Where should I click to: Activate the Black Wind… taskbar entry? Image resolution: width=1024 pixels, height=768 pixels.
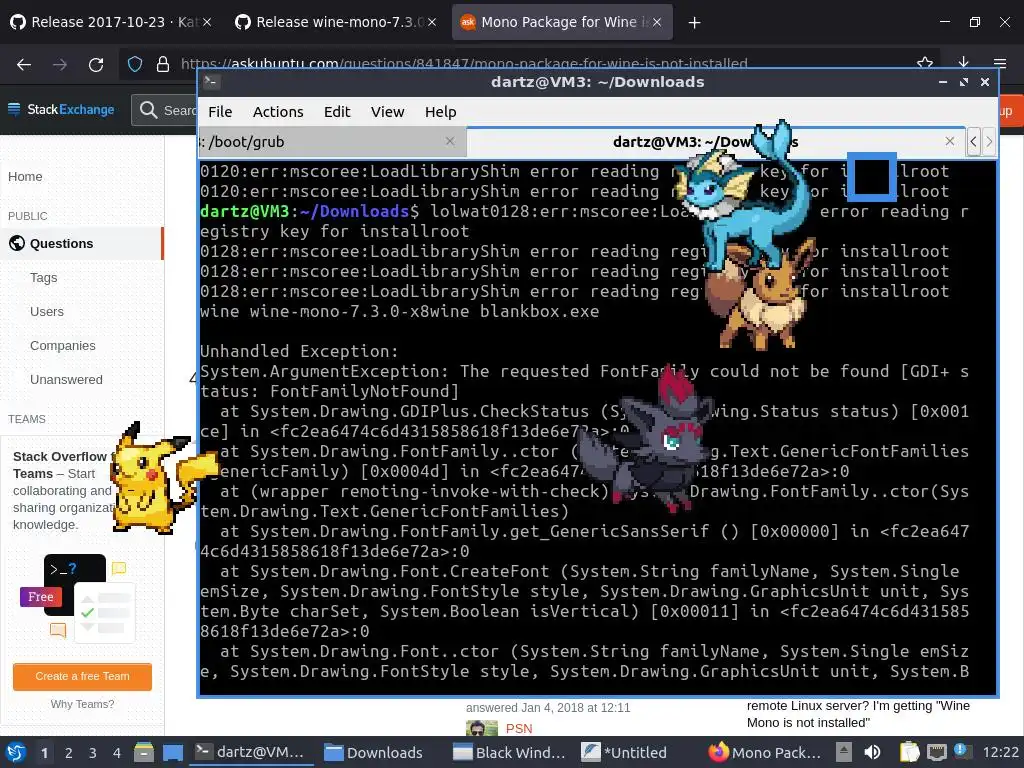pyautogui.click(x=509, y=752)
